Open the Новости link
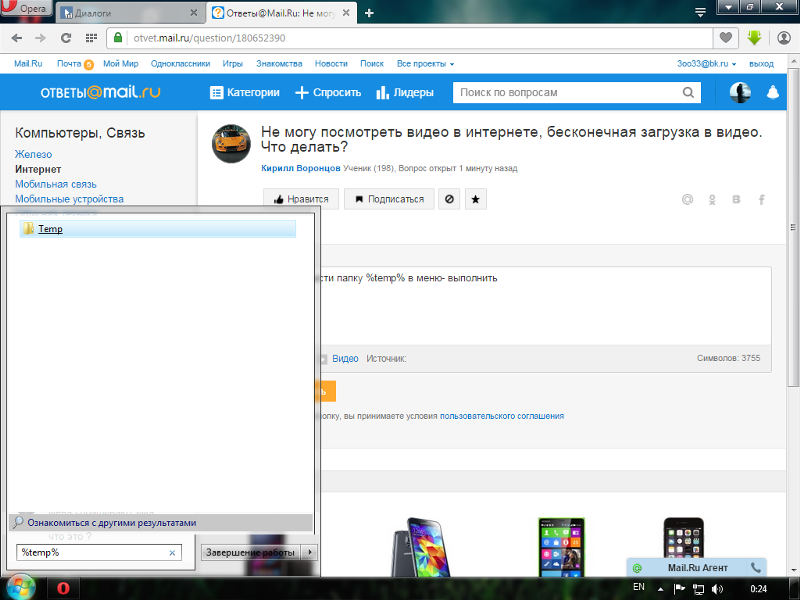This screenshot has width=800, height=600. coord(331,64)
